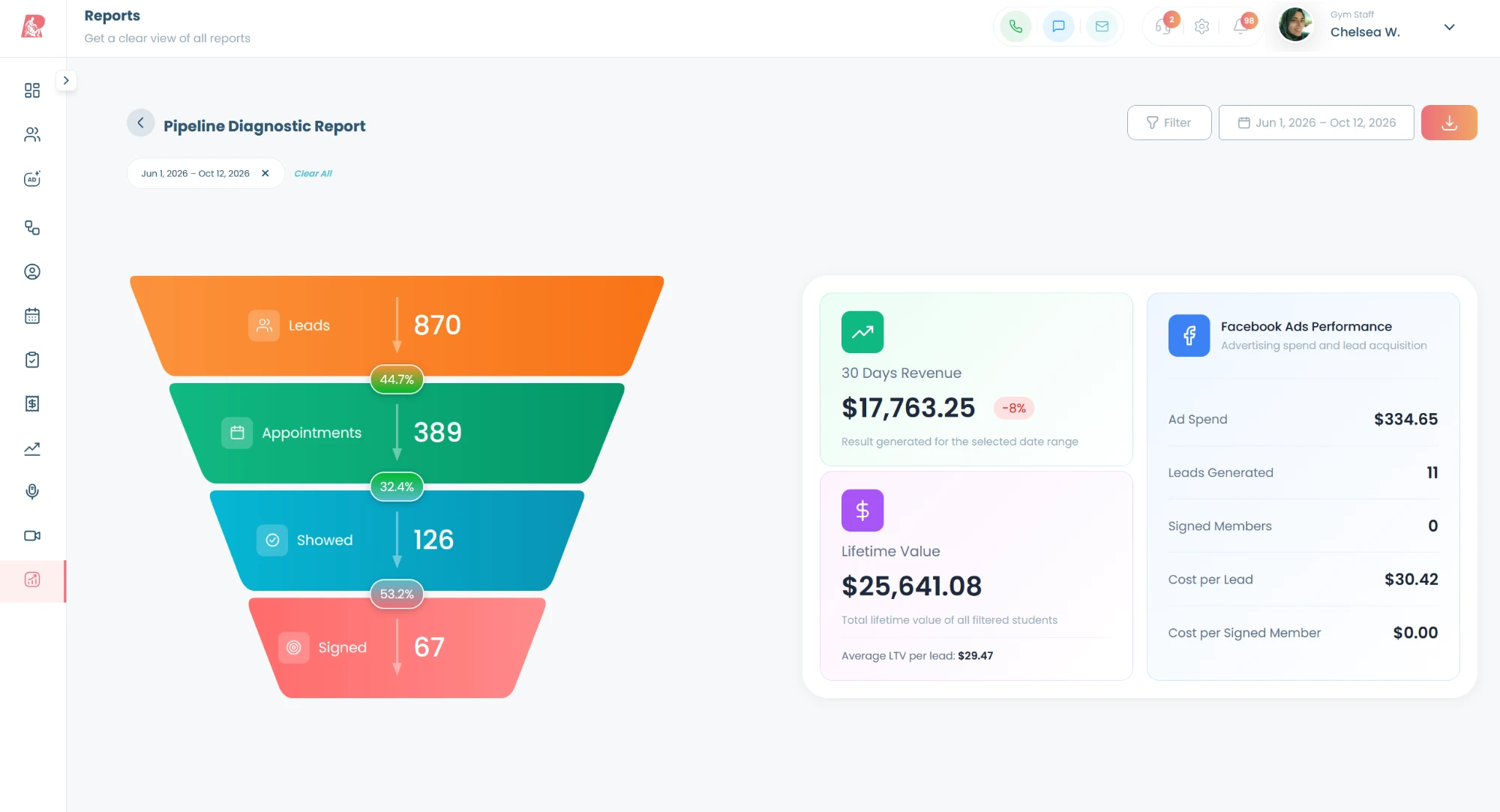1500x812 pixels.
Task: Open the trending analytics sidebar icon
Action: pyautogui.click(x=32, y=448)
